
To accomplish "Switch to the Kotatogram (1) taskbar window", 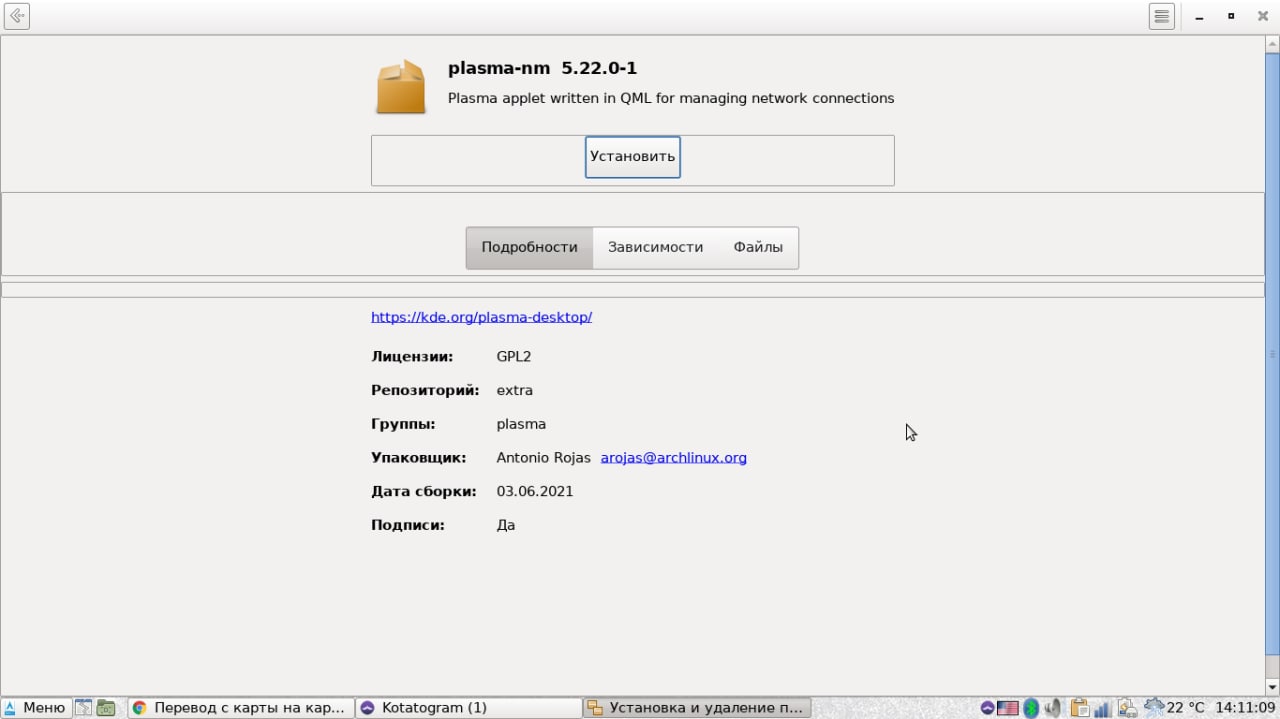I will [x=468, y=708].
